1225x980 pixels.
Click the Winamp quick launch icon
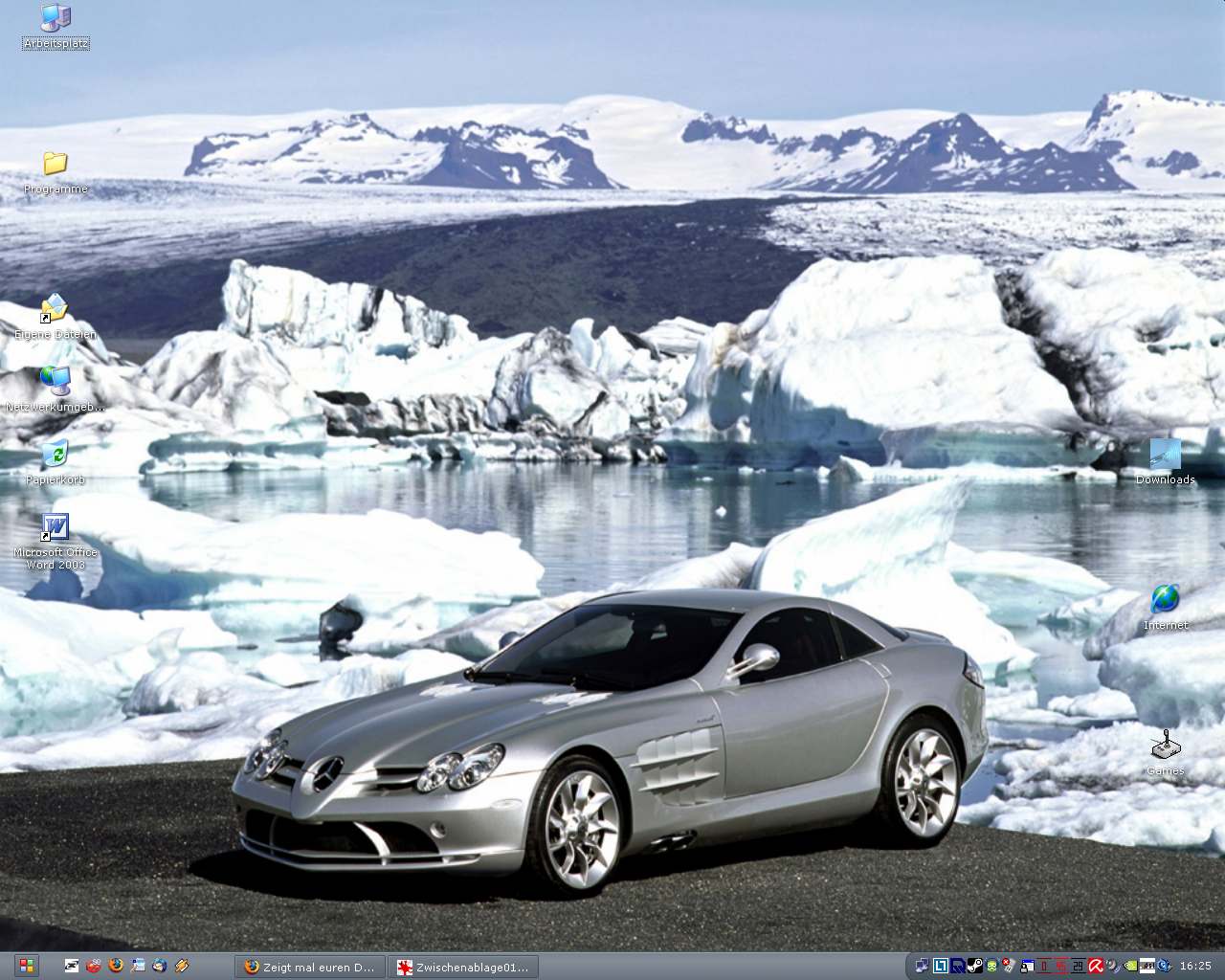[182, 966]
